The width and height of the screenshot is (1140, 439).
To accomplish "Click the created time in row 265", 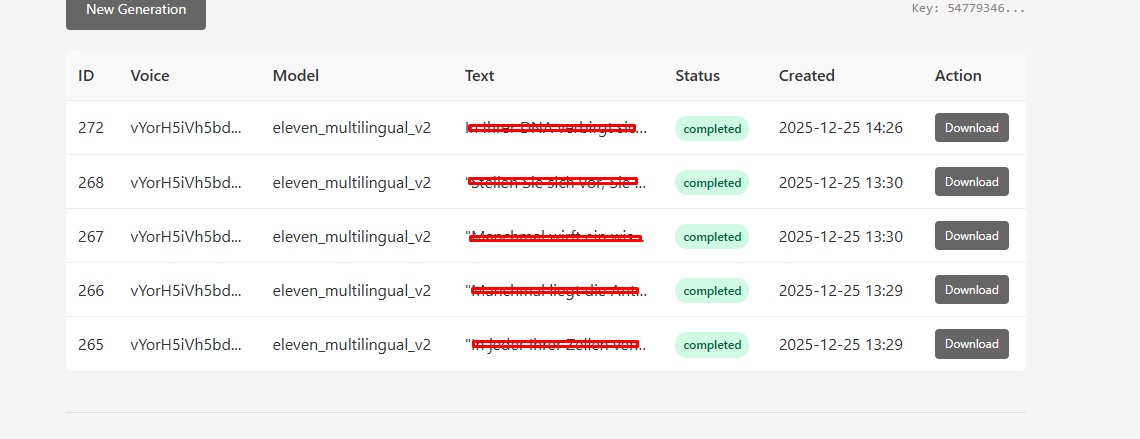I will click(840, 345).
